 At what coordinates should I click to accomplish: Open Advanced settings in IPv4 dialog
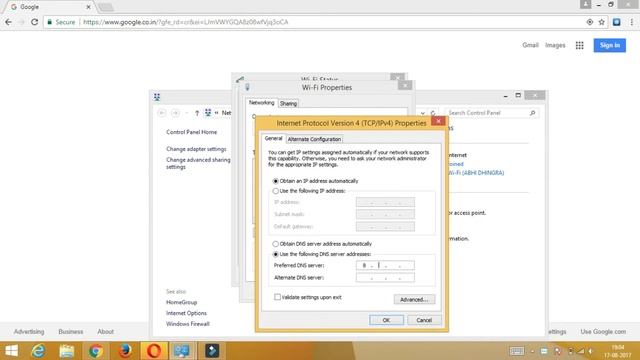point(414,300)
